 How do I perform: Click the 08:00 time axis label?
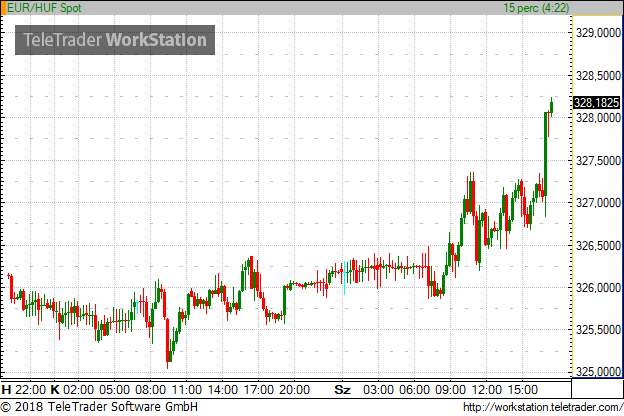(x=150, y=389)
